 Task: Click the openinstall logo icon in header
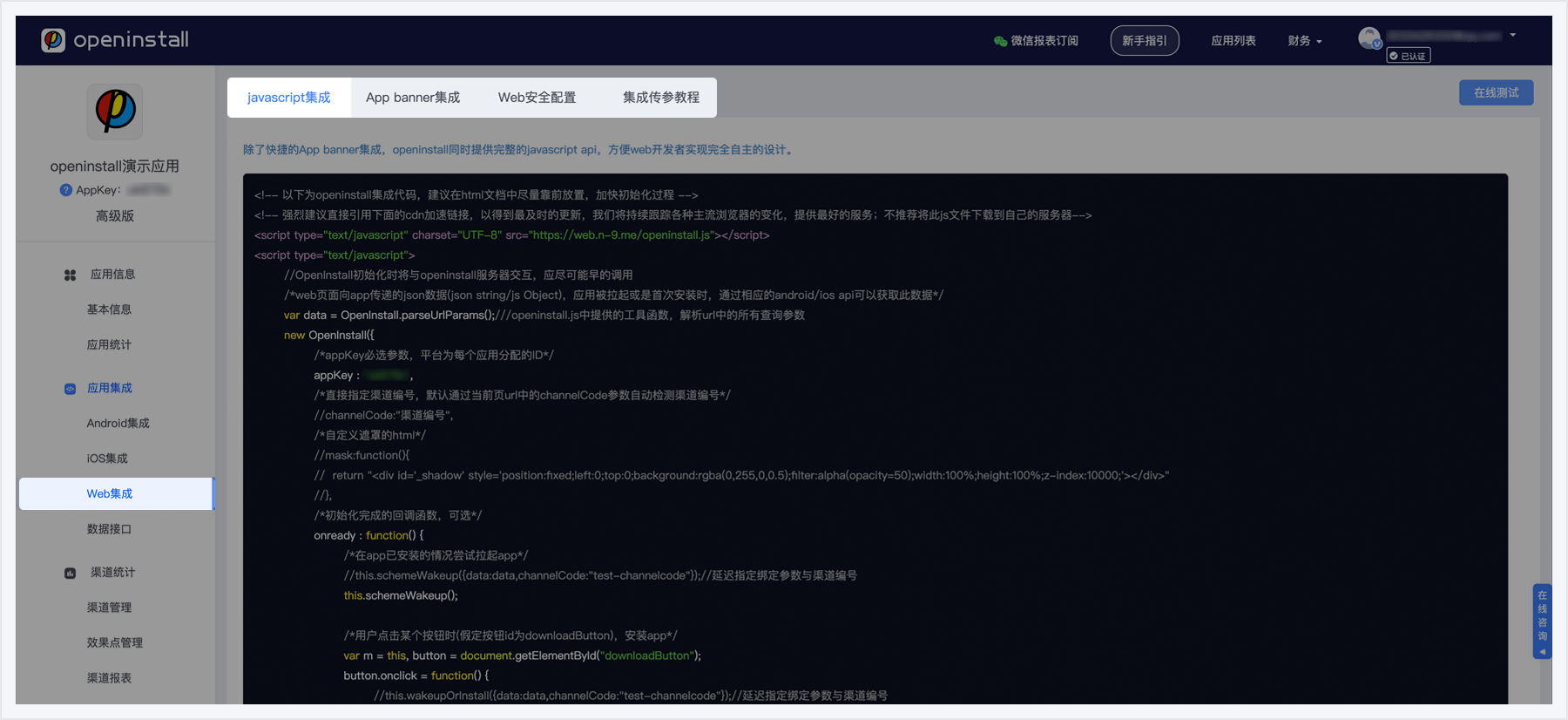coord(53,40)
